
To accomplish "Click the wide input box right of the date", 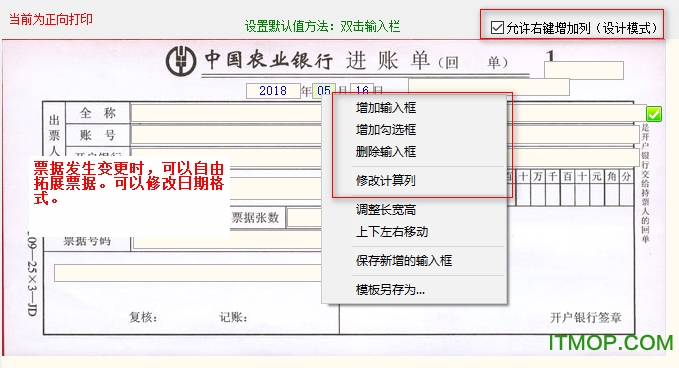I will [x=489, y=87].
